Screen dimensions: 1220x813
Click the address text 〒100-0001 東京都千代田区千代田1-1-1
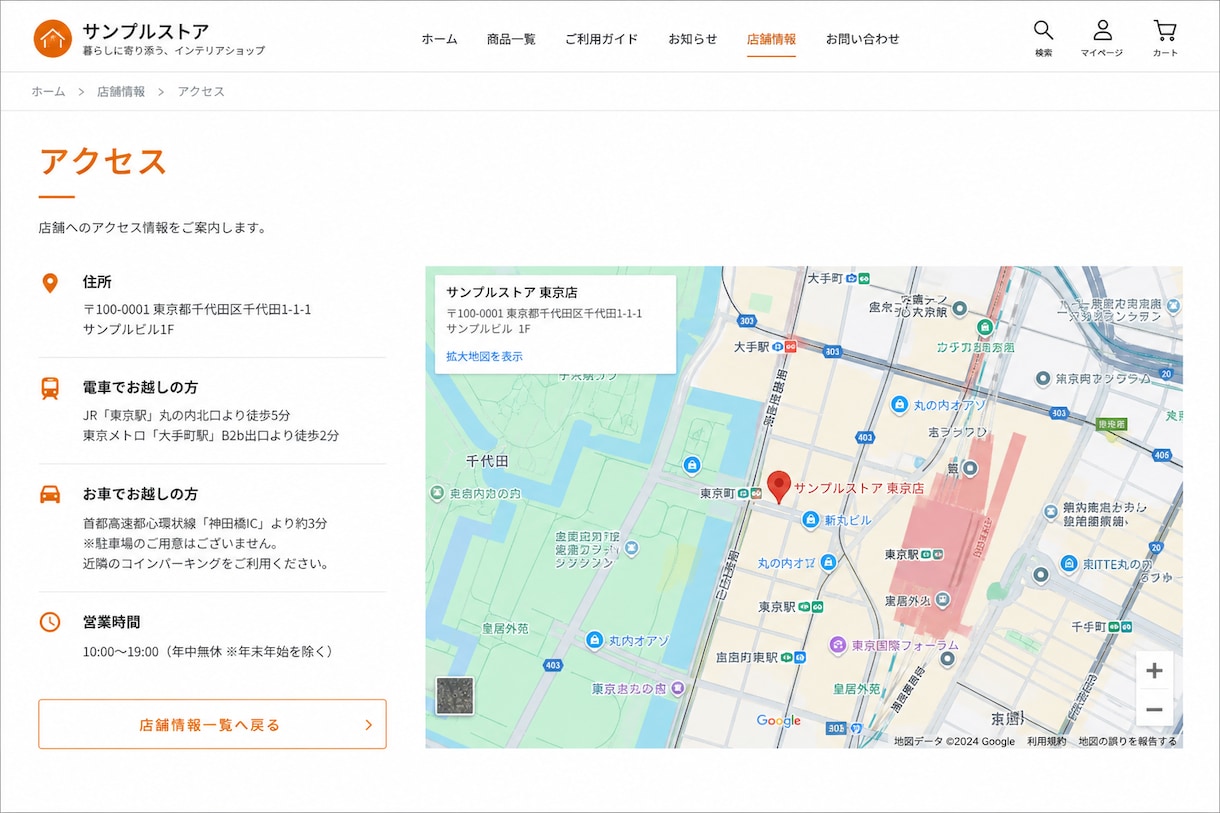[197, 309]
